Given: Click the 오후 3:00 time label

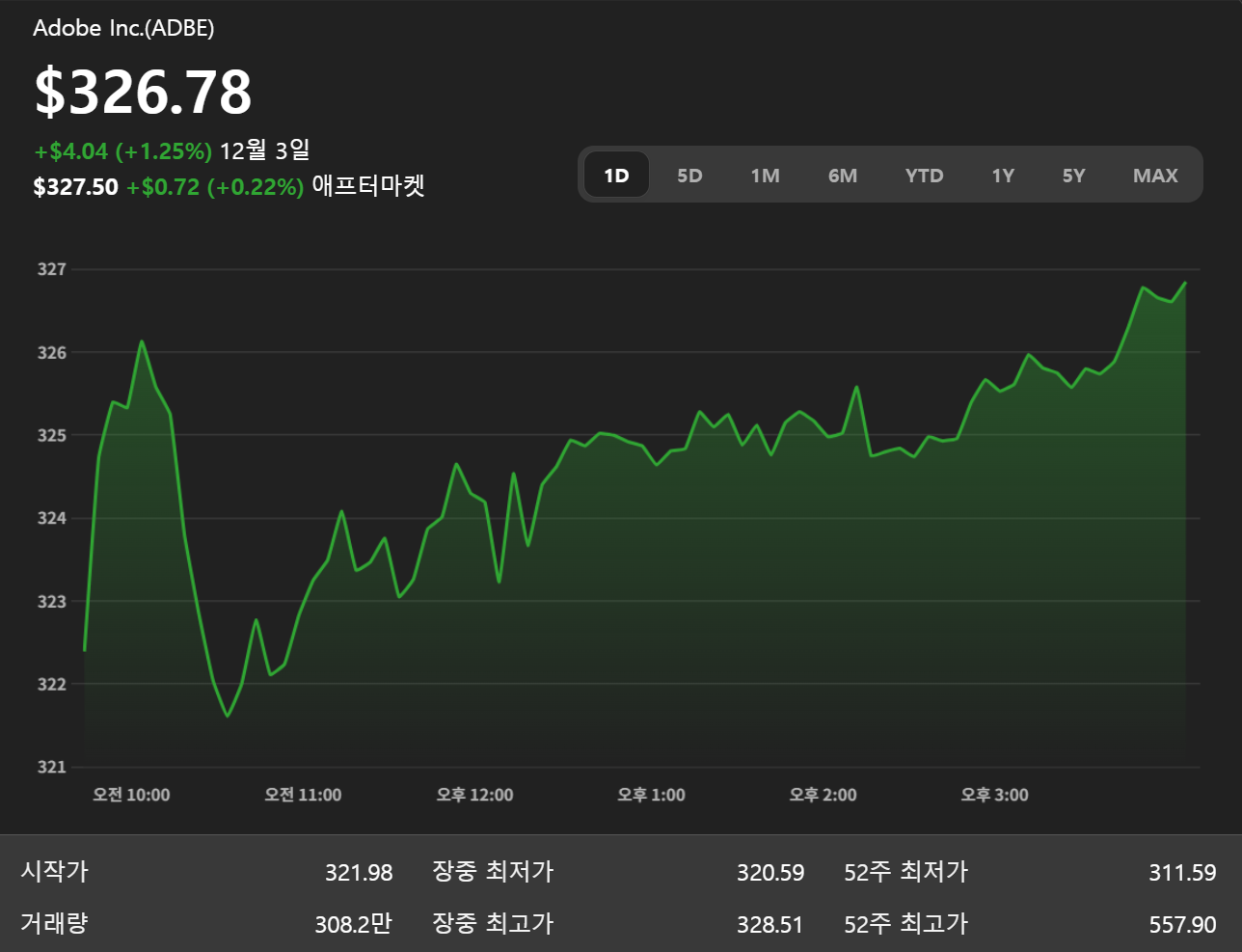Looking at the screenshot, I should click(x=994, y=795).
